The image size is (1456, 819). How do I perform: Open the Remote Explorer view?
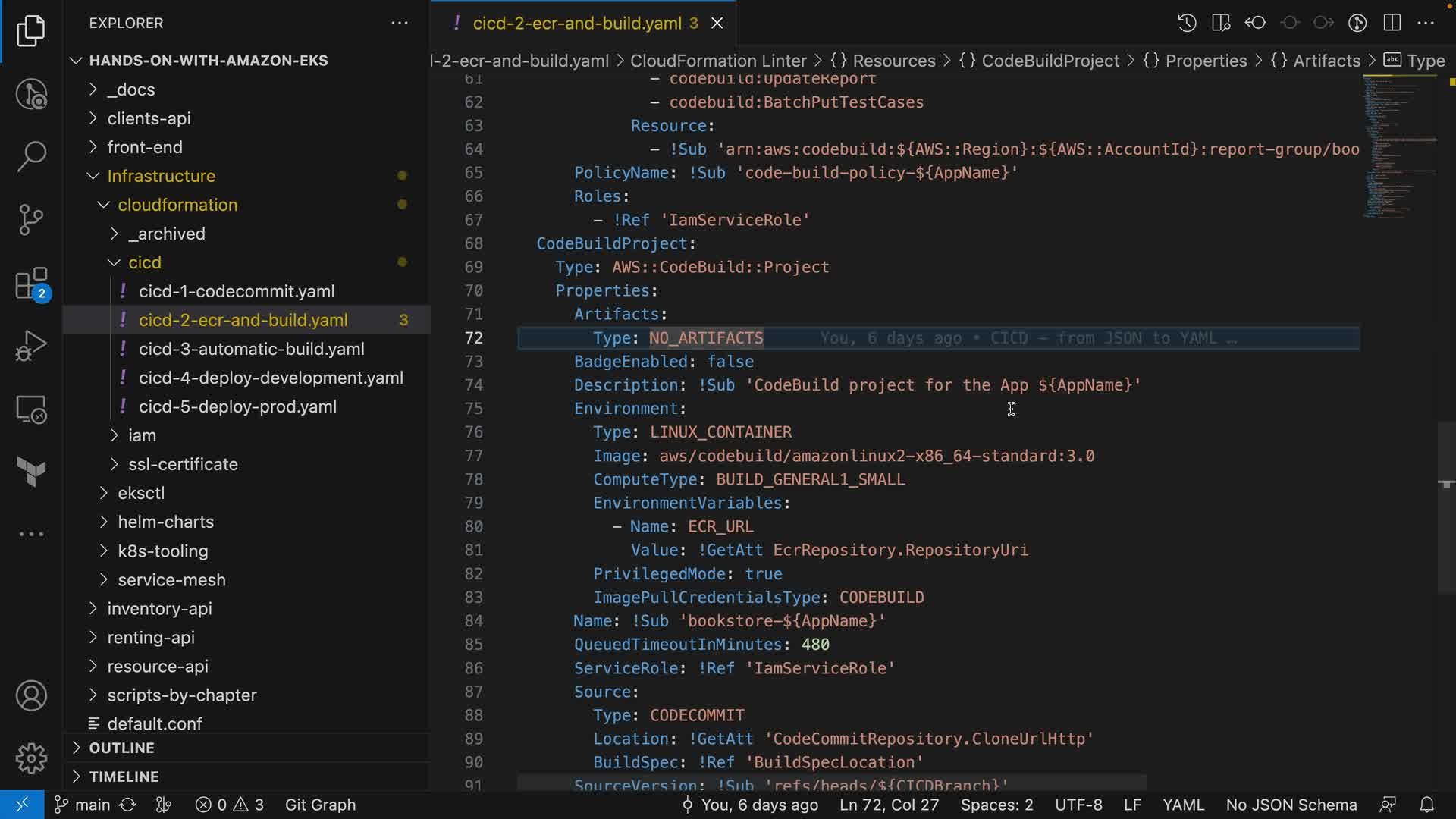point(31,409)
